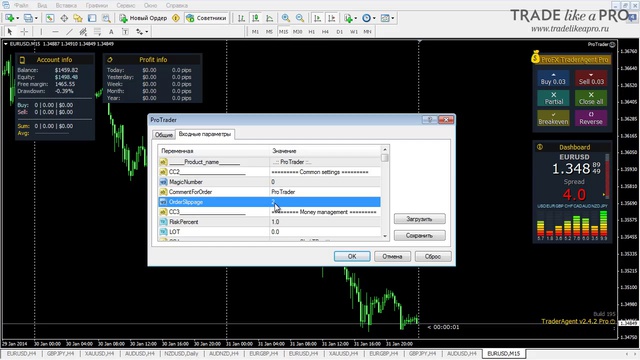Click the Buy 0.03 panel button

[553, 78]
